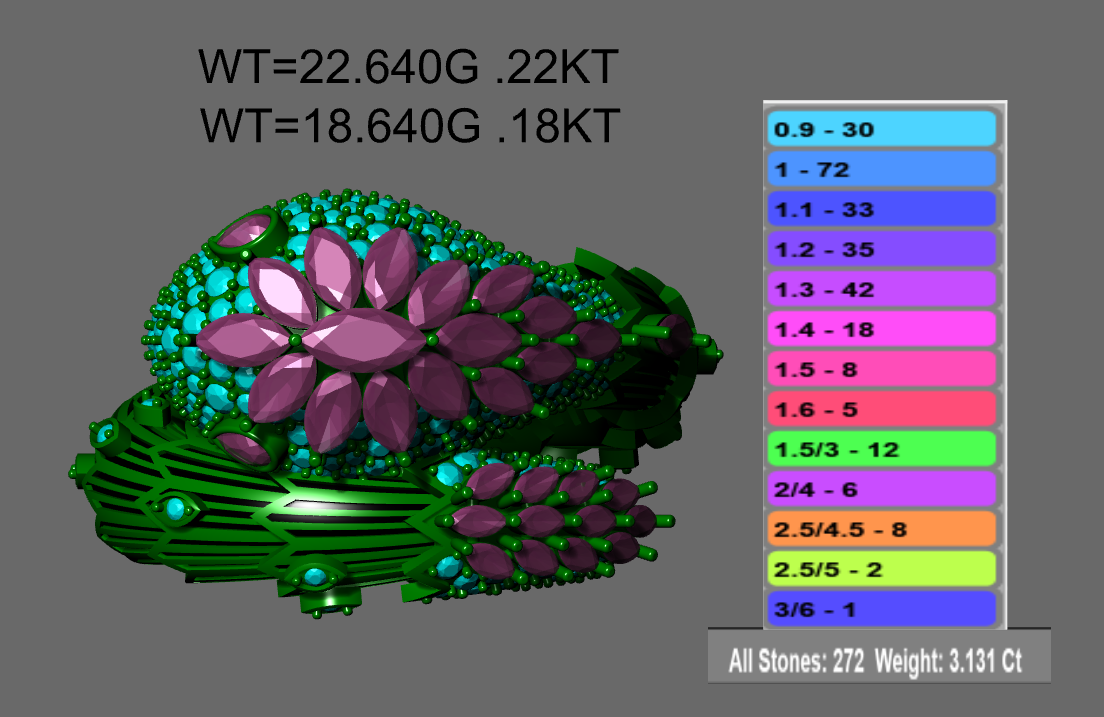This screenshot has height=717, width=1104.
Task: Click the green 1.5/3 - 12 stone row
Action: pyautogui.click(x=882, y=449)
